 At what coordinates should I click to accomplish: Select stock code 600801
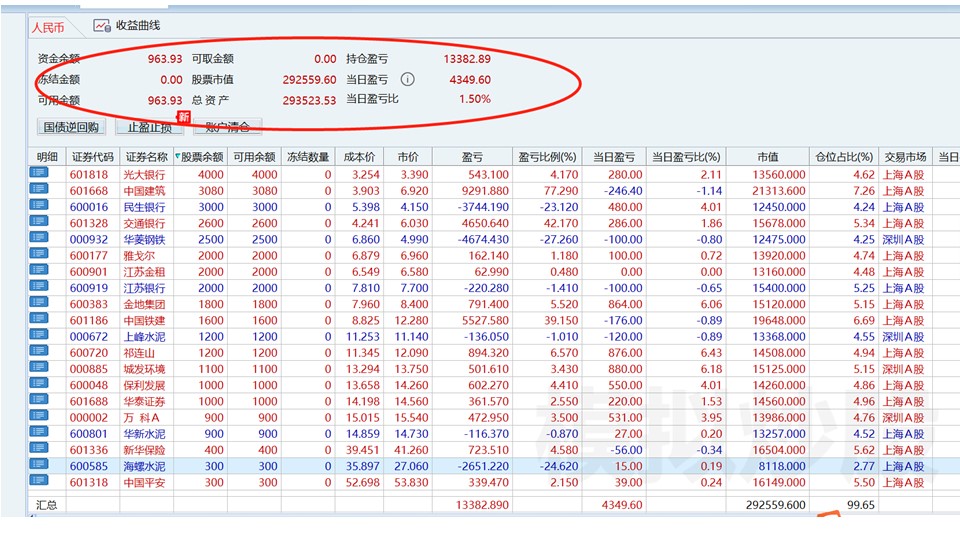(88, 434)
